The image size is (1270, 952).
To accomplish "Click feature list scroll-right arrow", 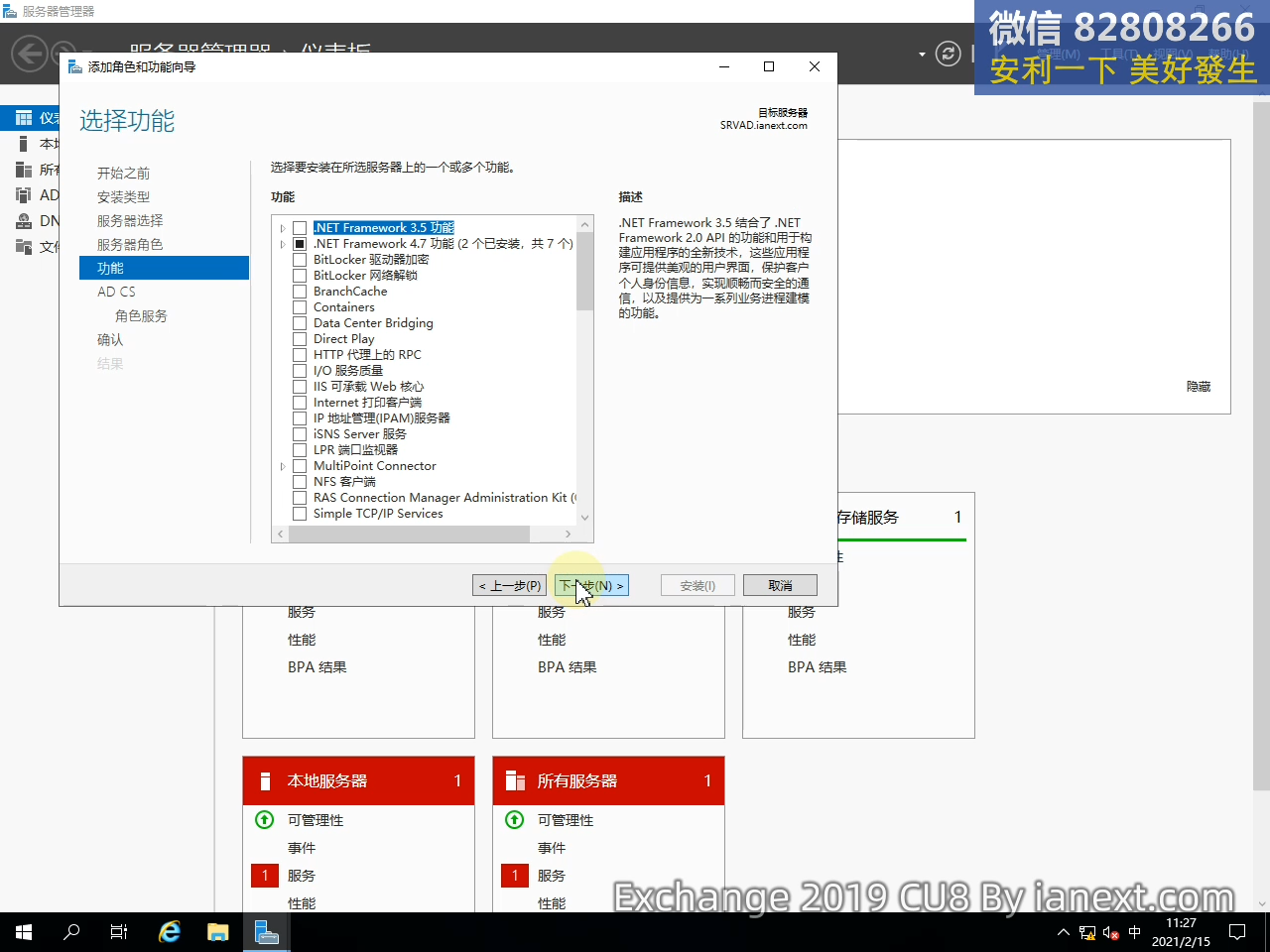I will click(x=568, y=534).
